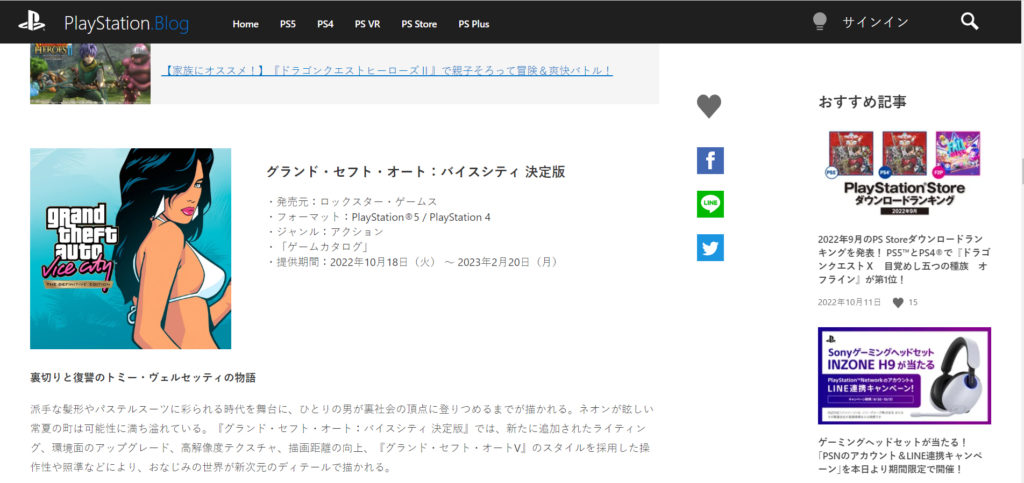1024x483 pixels.
Task: Go to PS5 navigation section
Action: [x=289, y=23]
